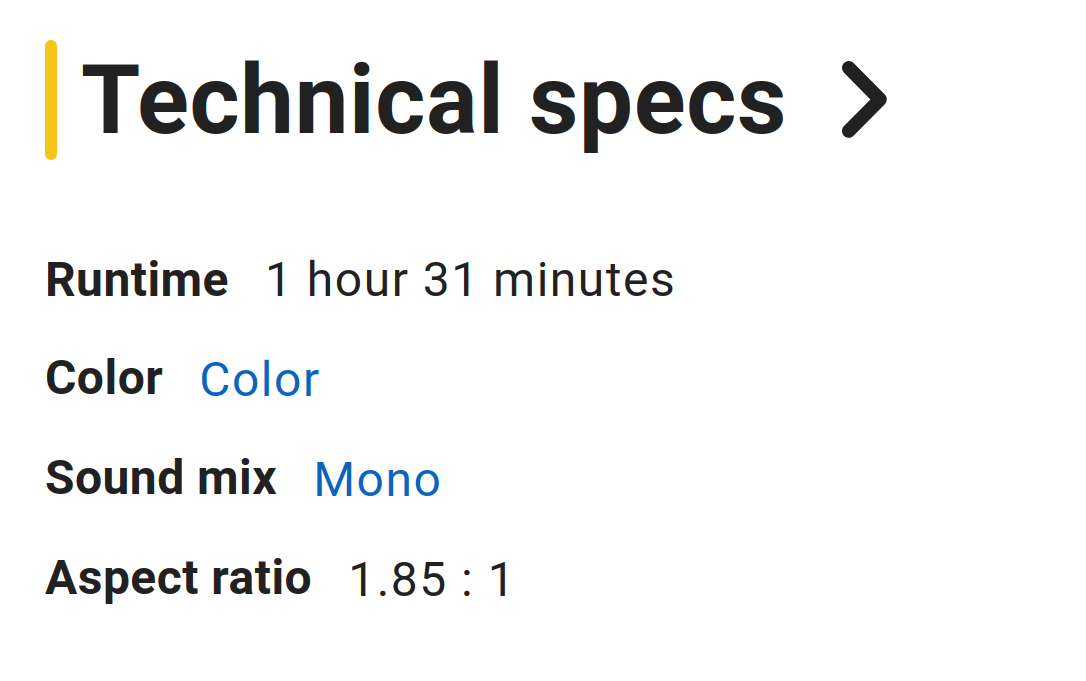Click the word mix in Sound mix

(x=237, y=478)
